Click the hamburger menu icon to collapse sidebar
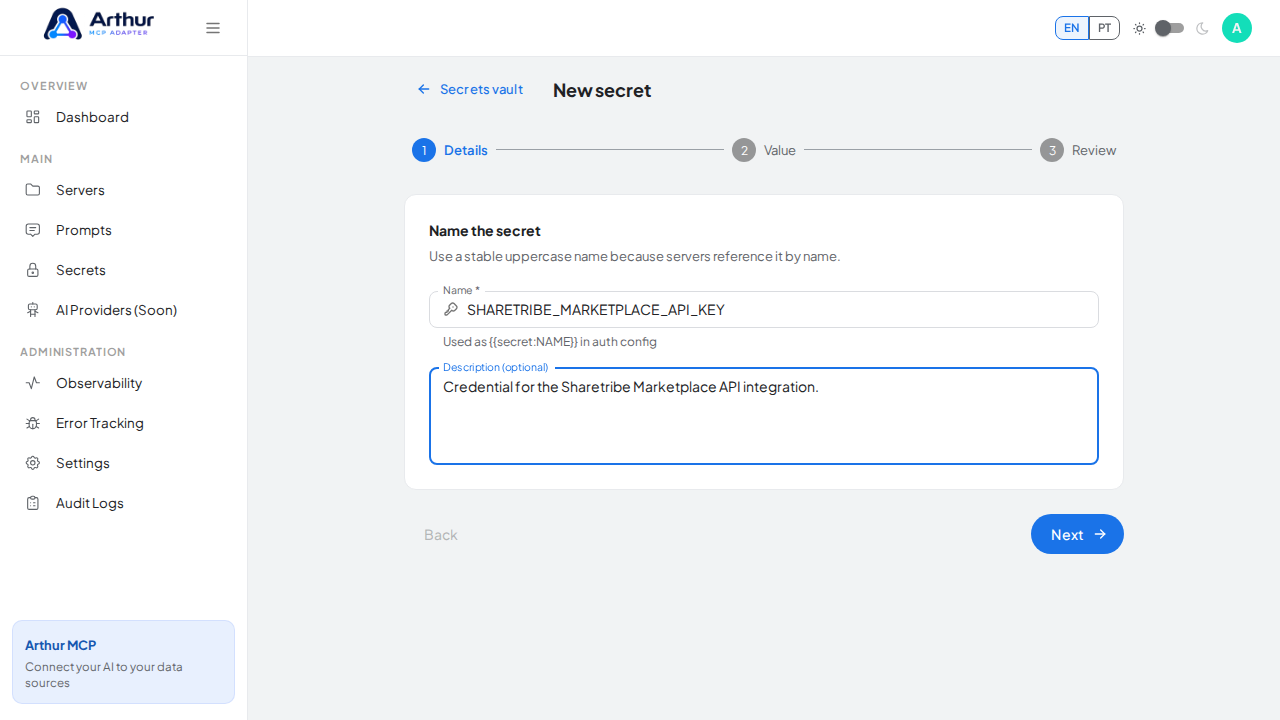The width and height of the screenshot is (1280, 720). pyautogui.click(x=213, y=28)
